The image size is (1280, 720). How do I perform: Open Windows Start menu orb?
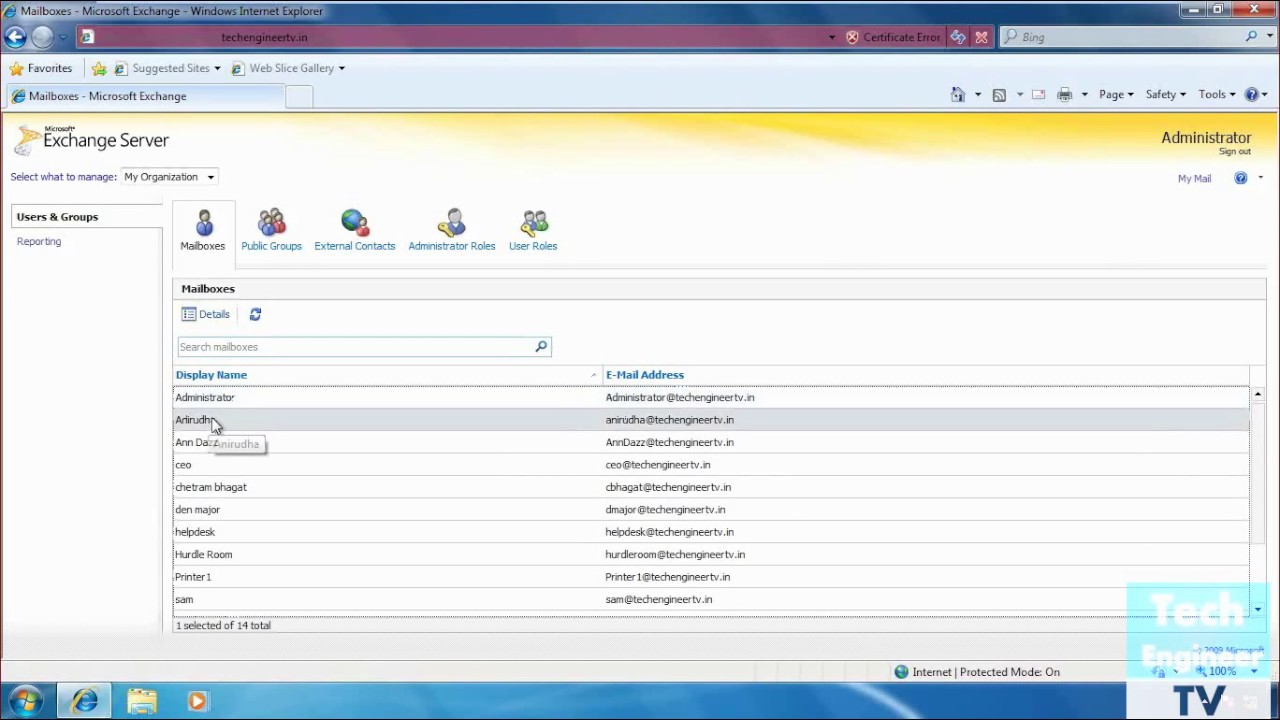point(25,701)
